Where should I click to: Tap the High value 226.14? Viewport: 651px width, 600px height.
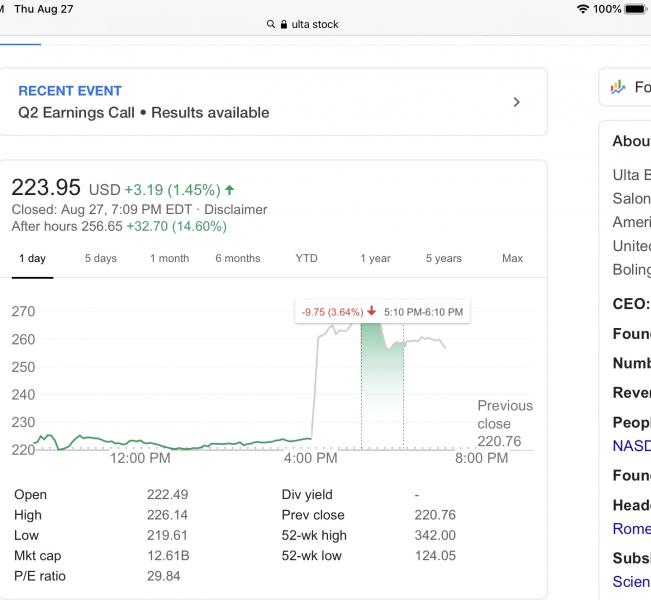(x=167, y=515)
